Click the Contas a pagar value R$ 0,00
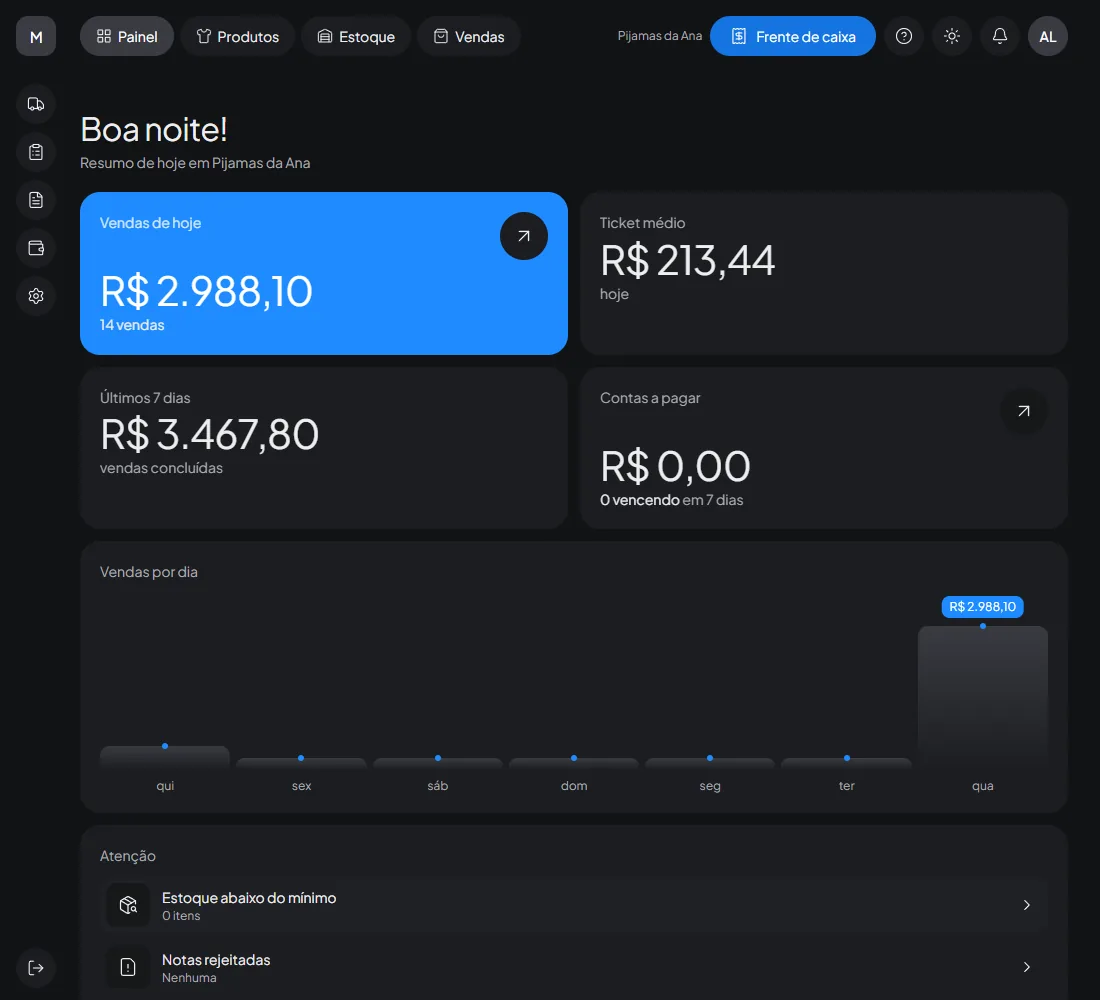Image resolution: width=1100 pixels, height=1000 pixels. [x=675, y=467]
